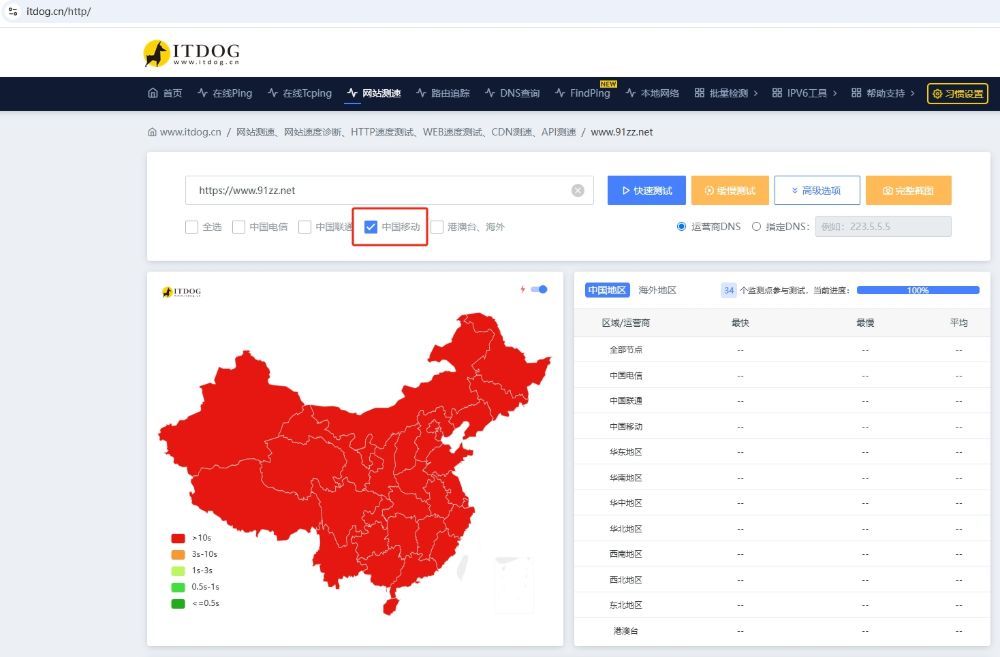Select the 网站测速 nav item
This screenshot has height=657, width=1000.
(x=374, y=93)
